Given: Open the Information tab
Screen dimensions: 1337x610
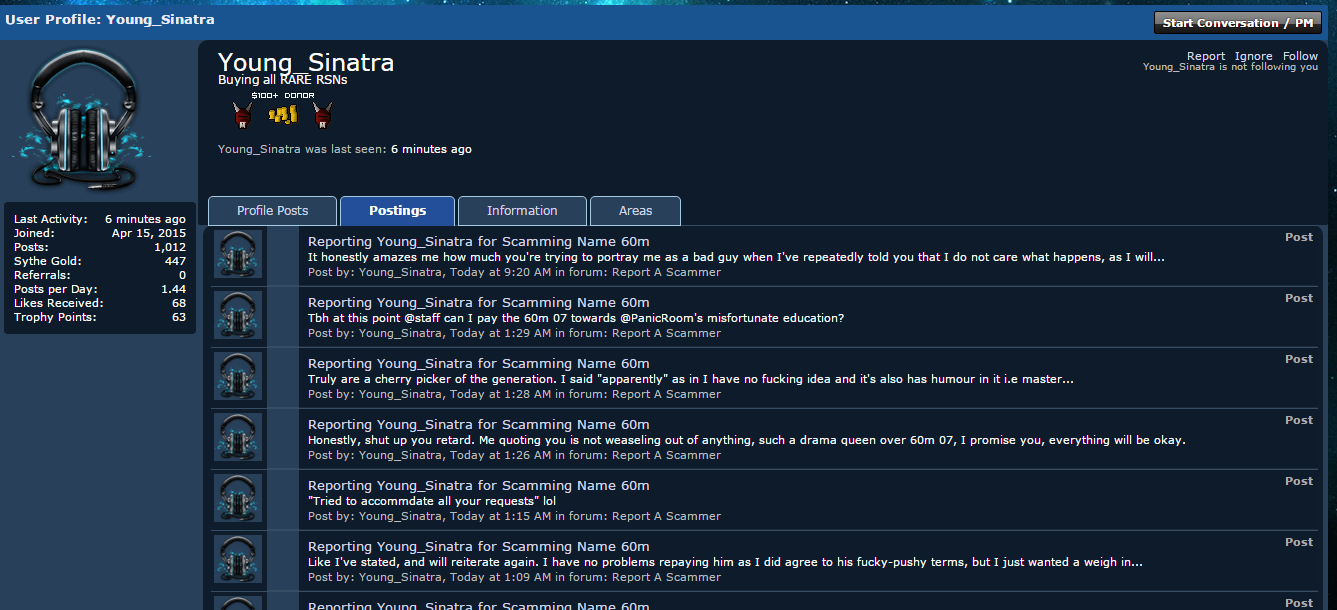Looking at the screenshot, I should [522, 211].
